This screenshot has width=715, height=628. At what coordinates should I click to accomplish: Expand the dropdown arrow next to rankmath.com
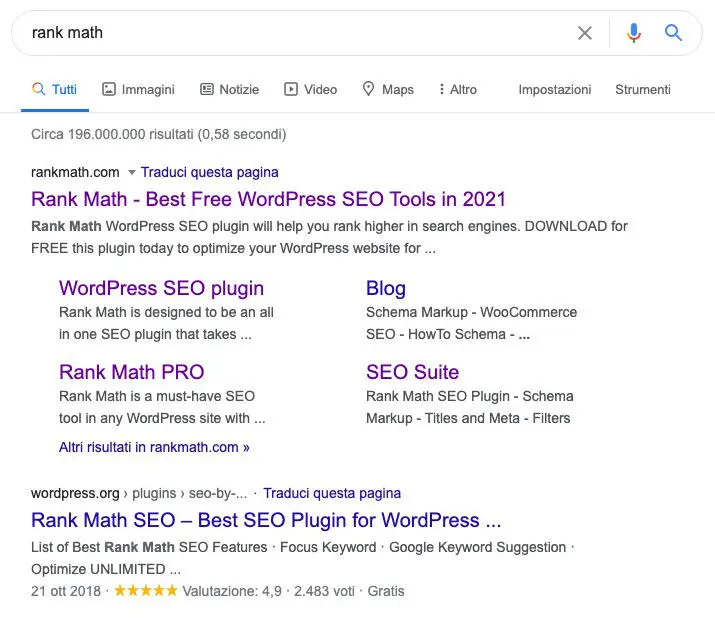tap(132, 172)
